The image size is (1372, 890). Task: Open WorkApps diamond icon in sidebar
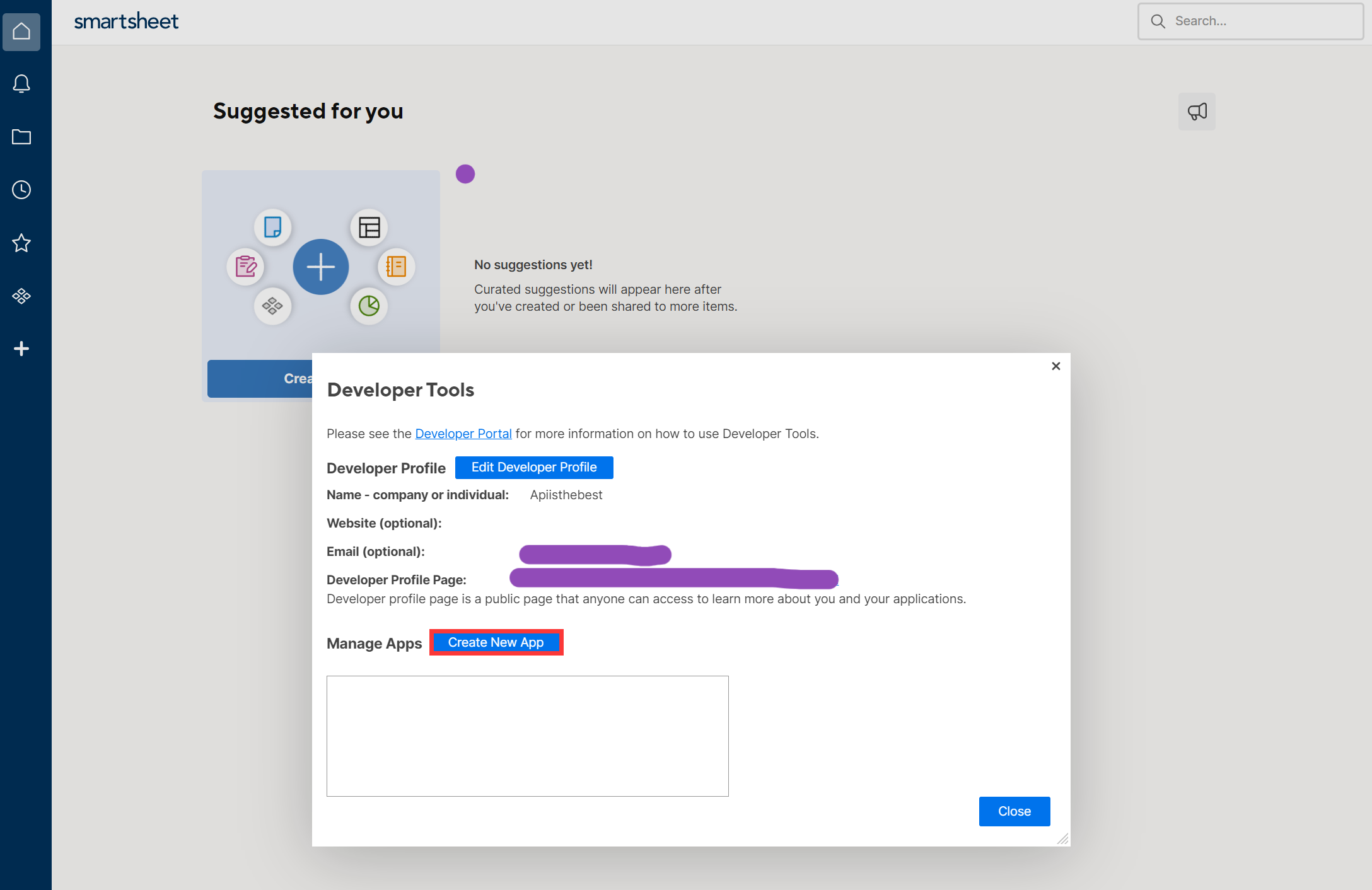[x=21, y=296]
